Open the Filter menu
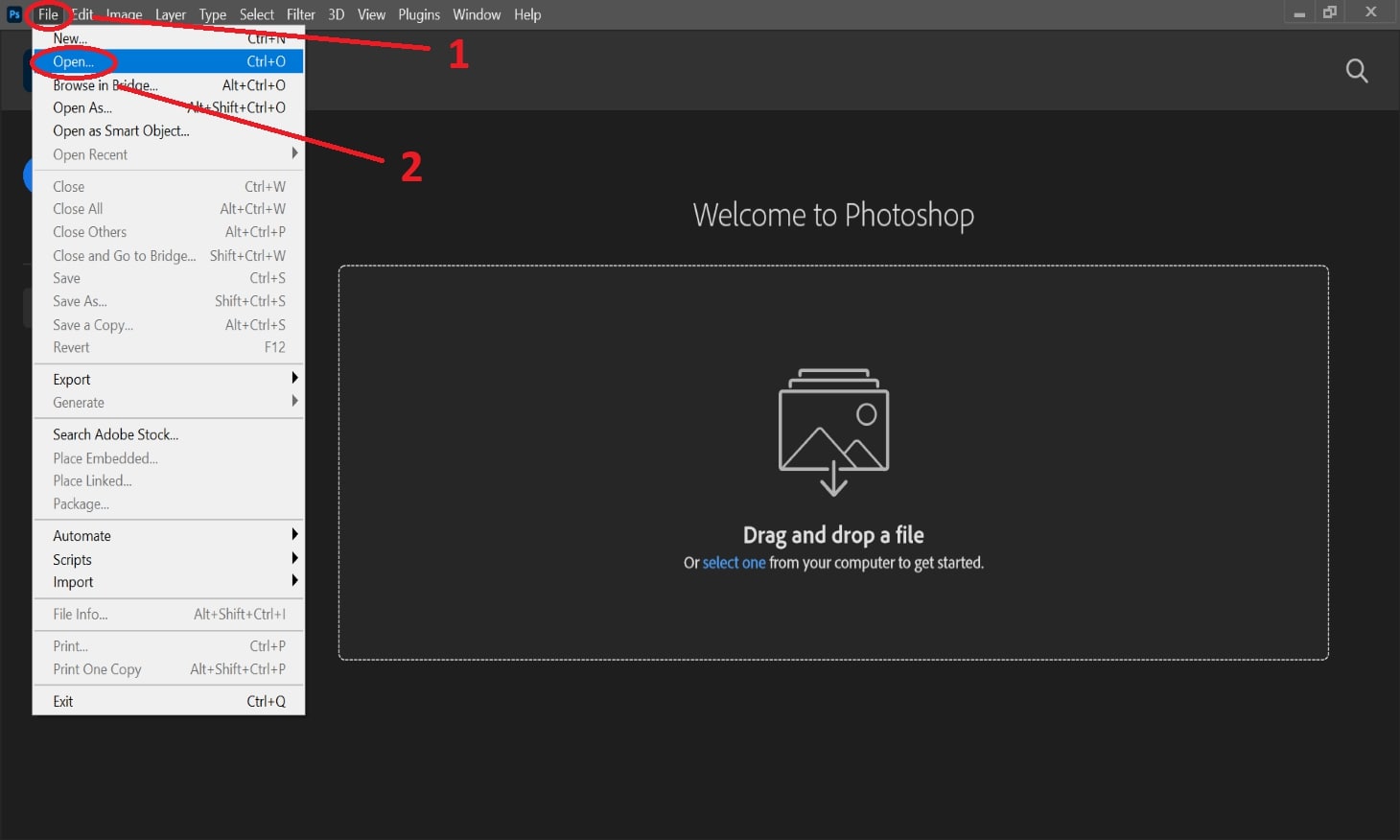 tap(301, 14)
